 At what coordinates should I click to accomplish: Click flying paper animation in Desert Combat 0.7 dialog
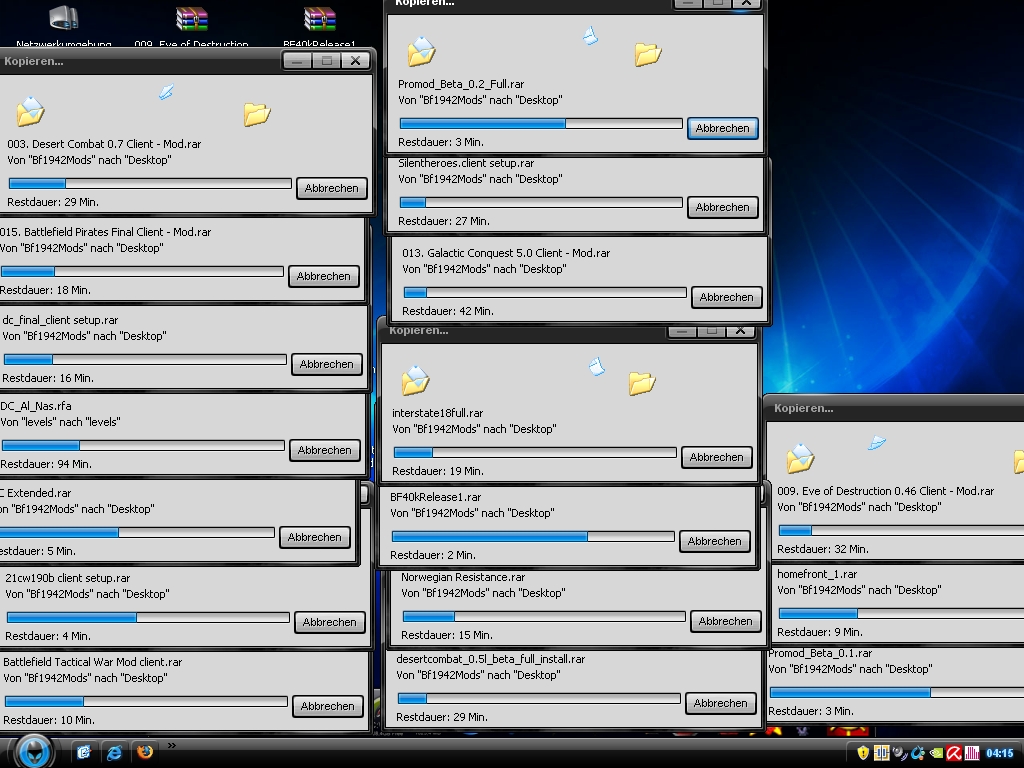pyautogui.click(x=167, y=92)
